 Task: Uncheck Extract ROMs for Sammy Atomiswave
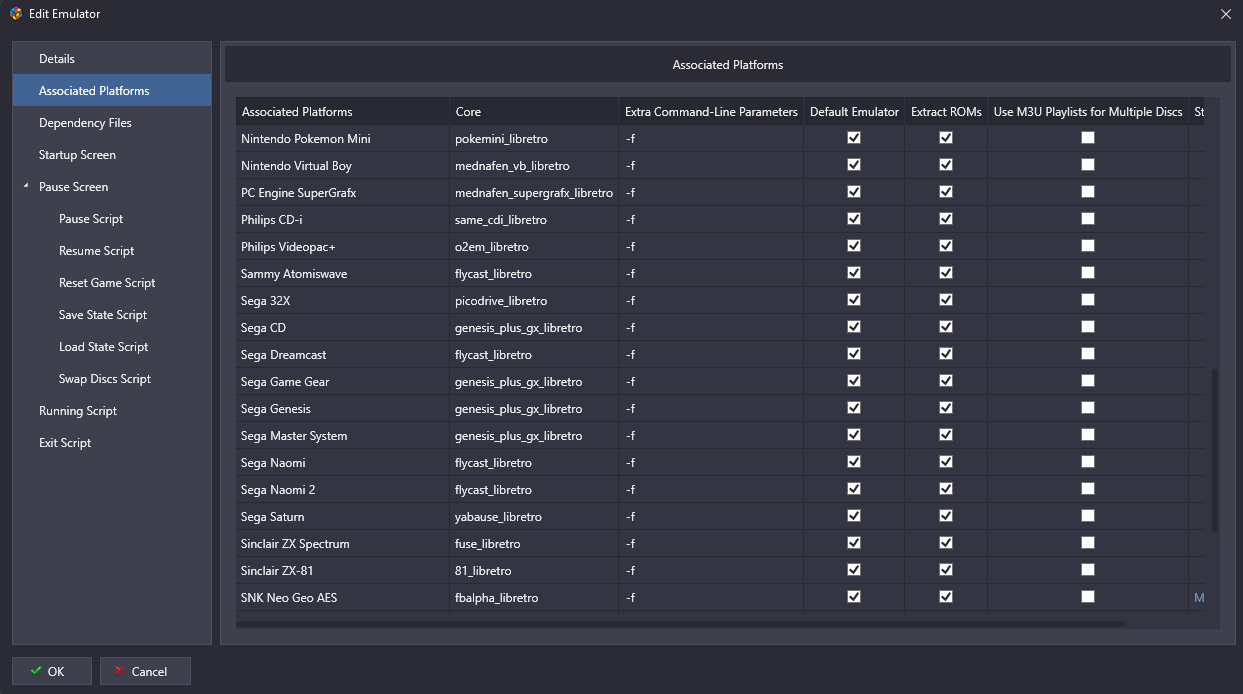(x=946, y=273)
